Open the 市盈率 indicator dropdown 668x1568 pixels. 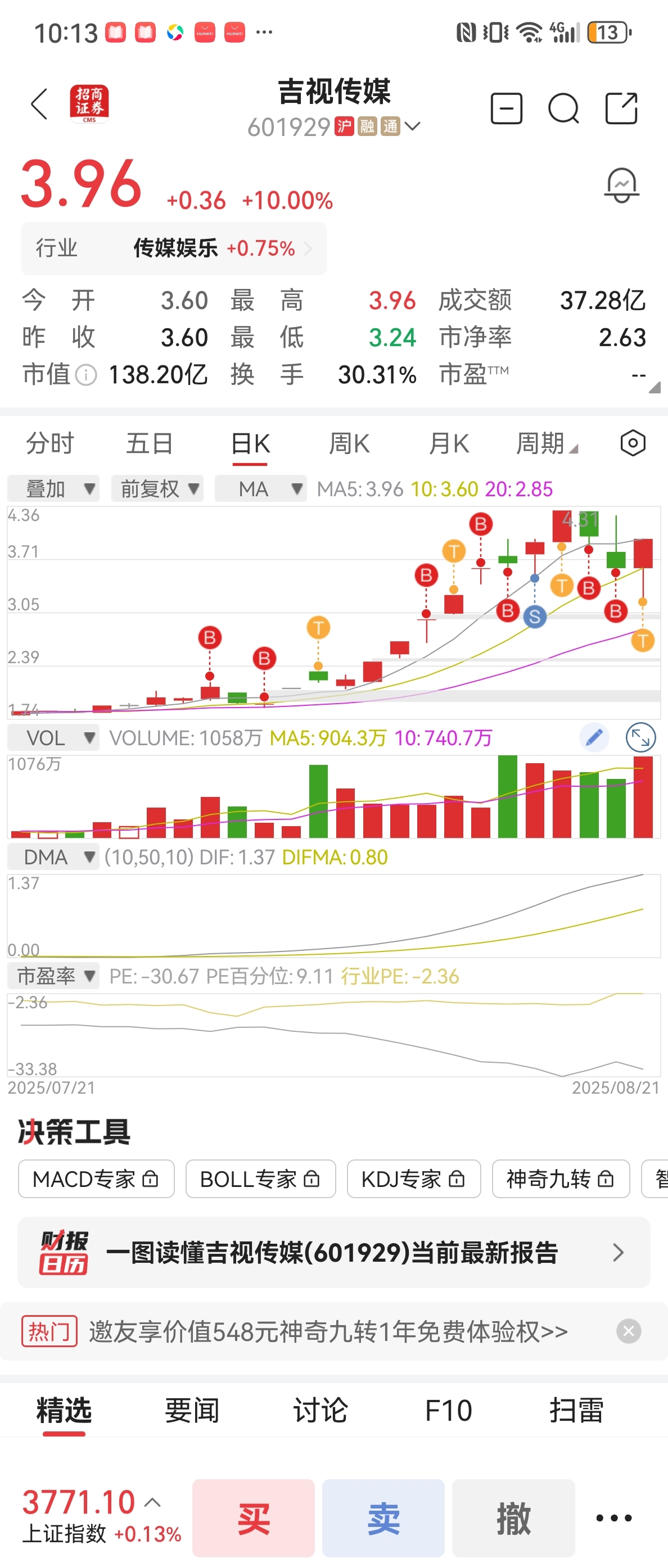tap(53, 976)
